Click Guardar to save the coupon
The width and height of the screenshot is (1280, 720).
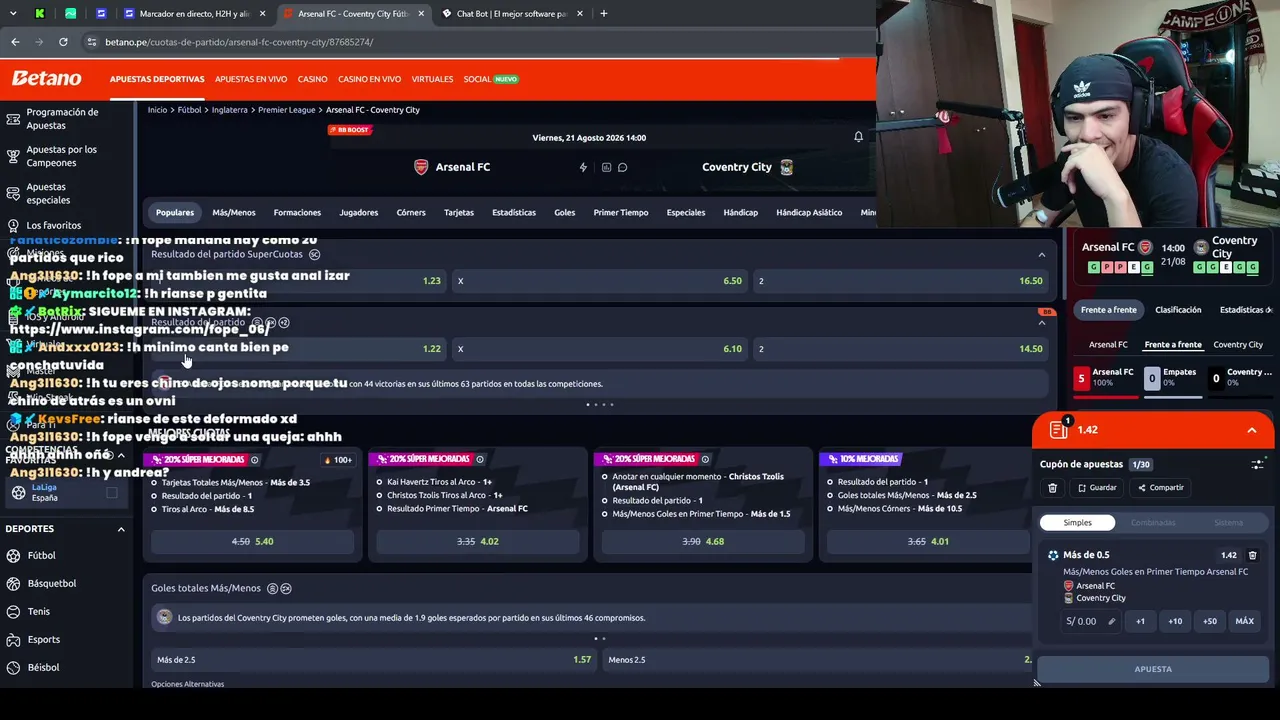point(1097,488)
